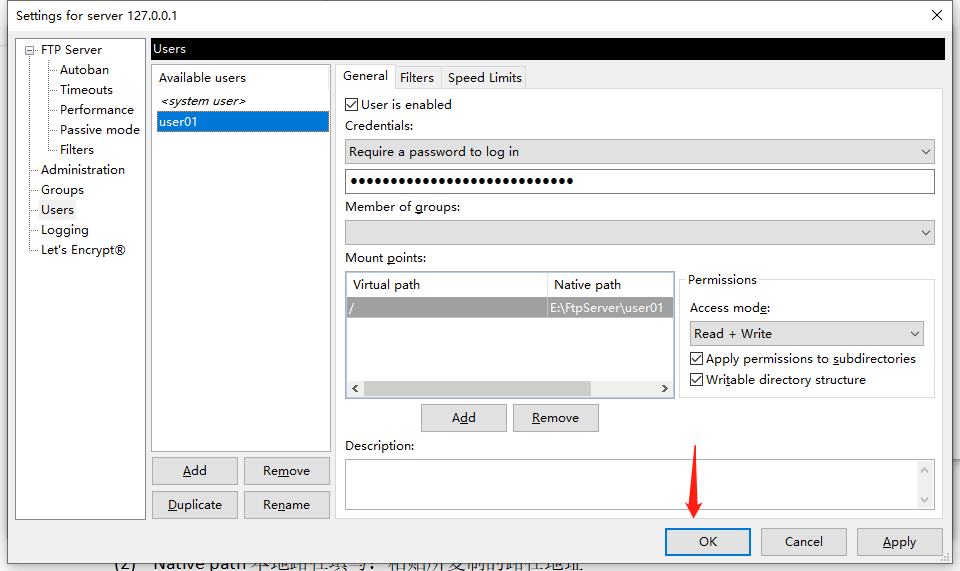Uncheck Writable directory structure option
This screenshot has width=960, height=571.
point(697,380)
